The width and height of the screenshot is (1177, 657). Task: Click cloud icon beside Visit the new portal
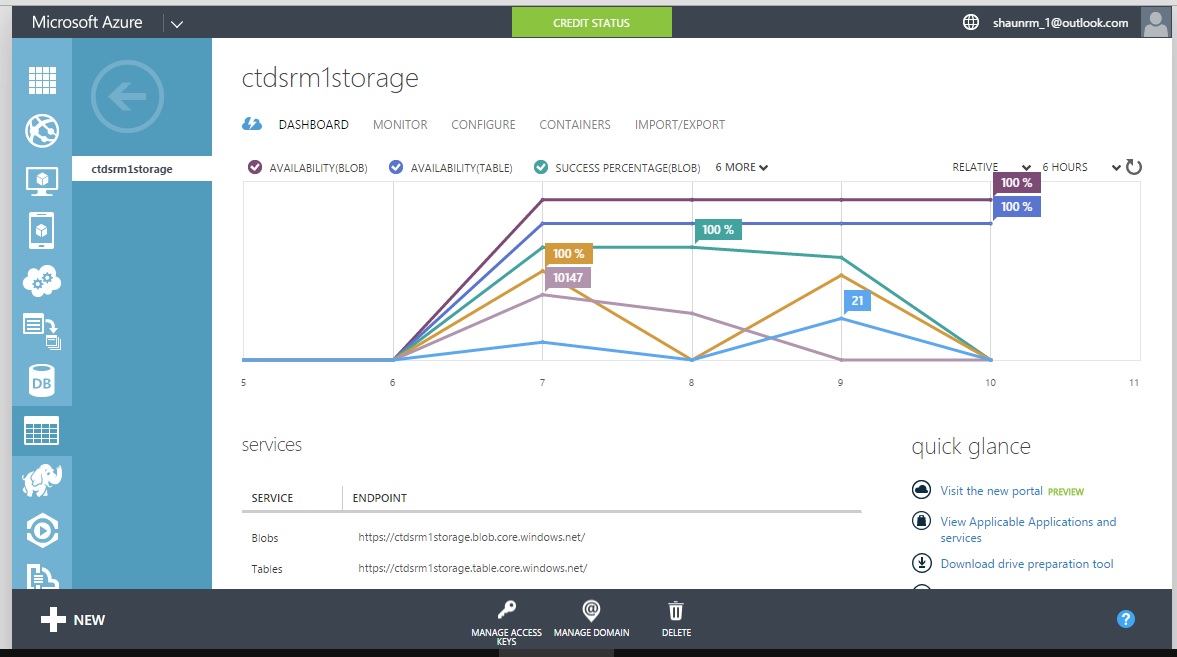(x=921, y=490)
